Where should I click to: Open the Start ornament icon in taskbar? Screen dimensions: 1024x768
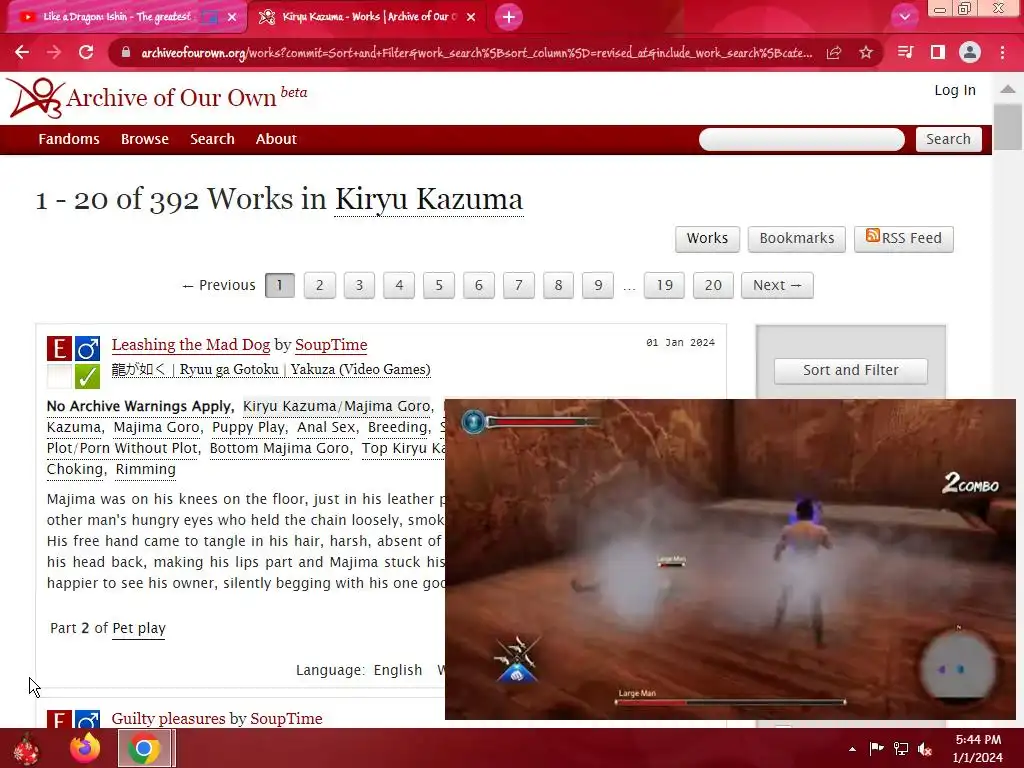(x=26, y=748)
